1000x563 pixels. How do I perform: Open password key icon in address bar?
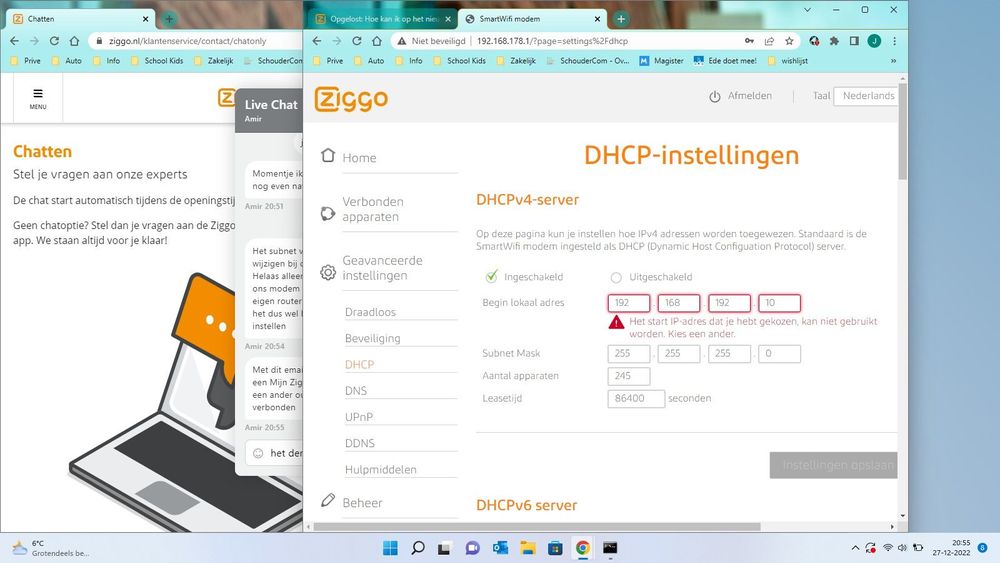[x=749, y=41]
